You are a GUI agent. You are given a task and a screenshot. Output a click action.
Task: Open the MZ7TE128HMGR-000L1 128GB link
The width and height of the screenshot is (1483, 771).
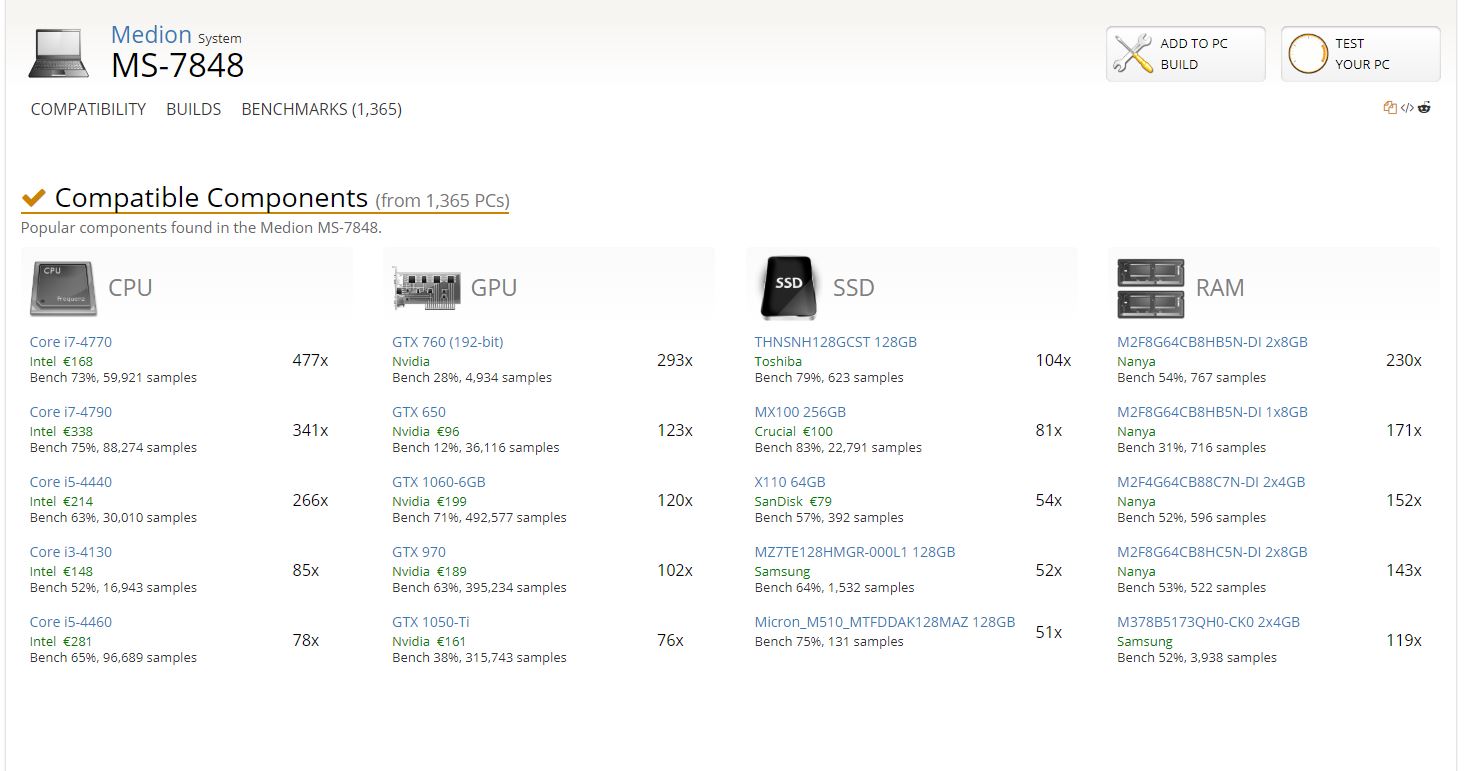tap(855, 552)
